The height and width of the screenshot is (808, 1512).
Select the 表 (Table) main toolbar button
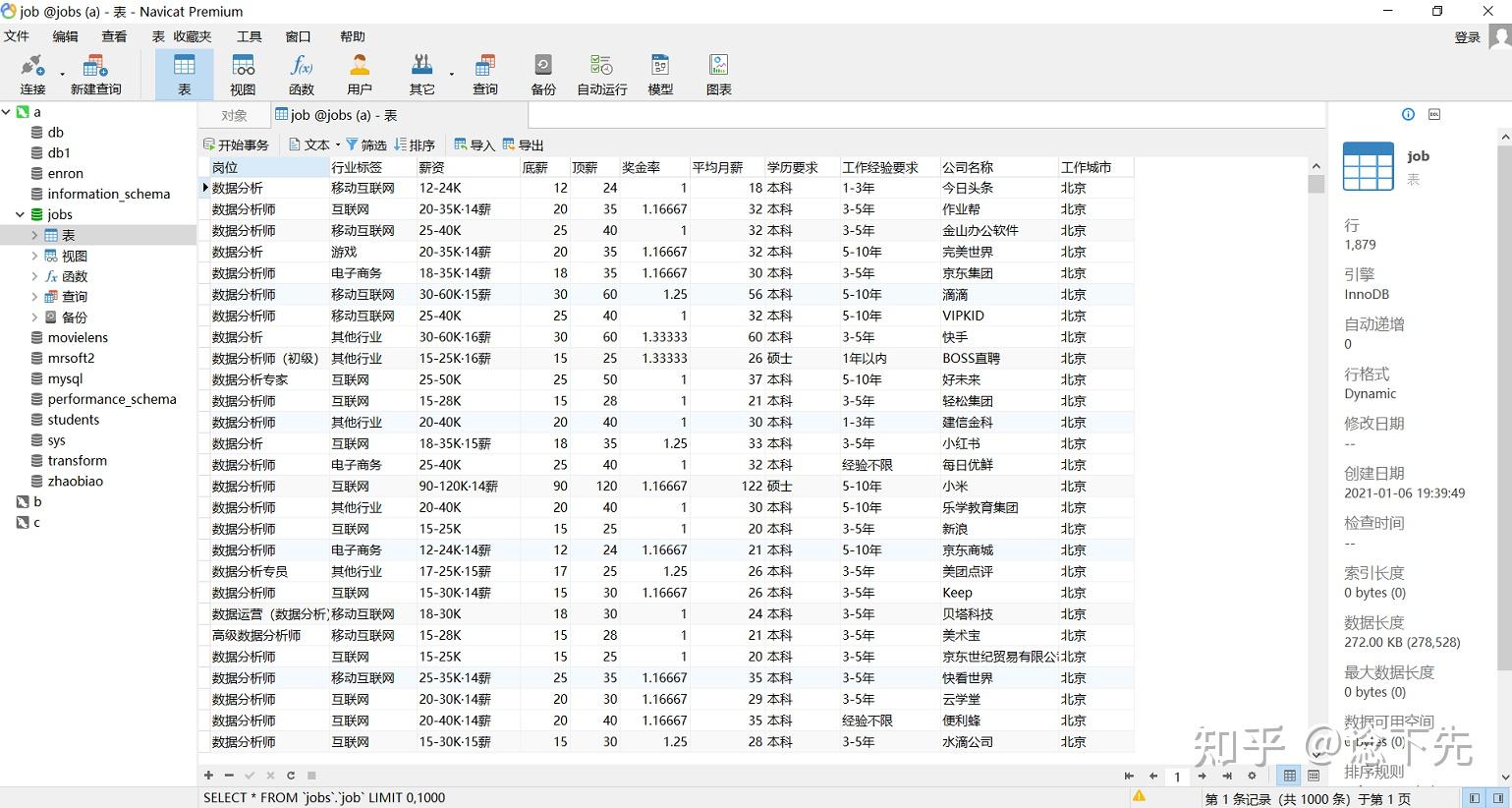184,75
